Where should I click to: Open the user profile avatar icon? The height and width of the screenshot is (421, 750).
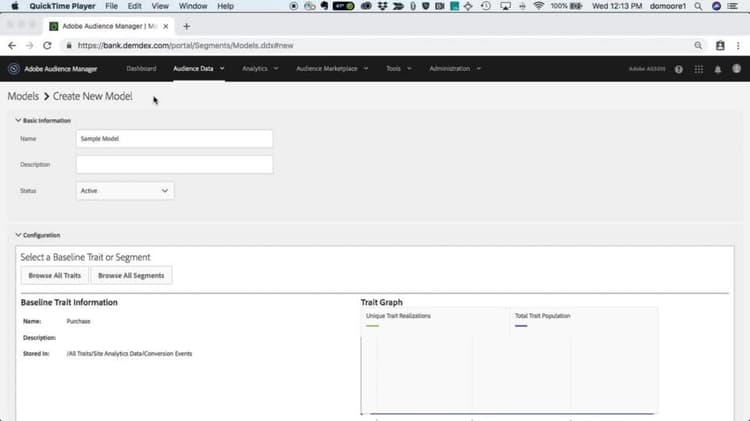point(737,69)
